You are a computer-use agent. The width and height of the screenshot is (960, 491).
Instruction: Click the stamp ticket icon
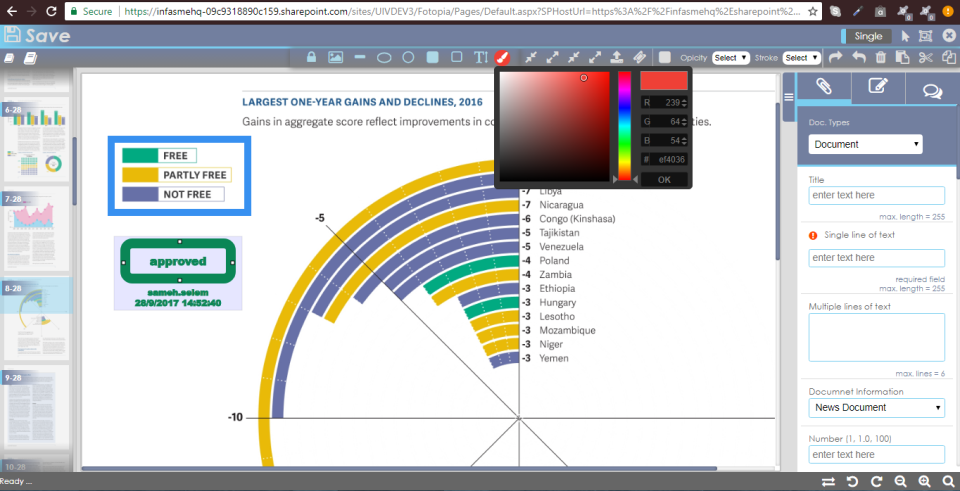[x=639, y=57]
